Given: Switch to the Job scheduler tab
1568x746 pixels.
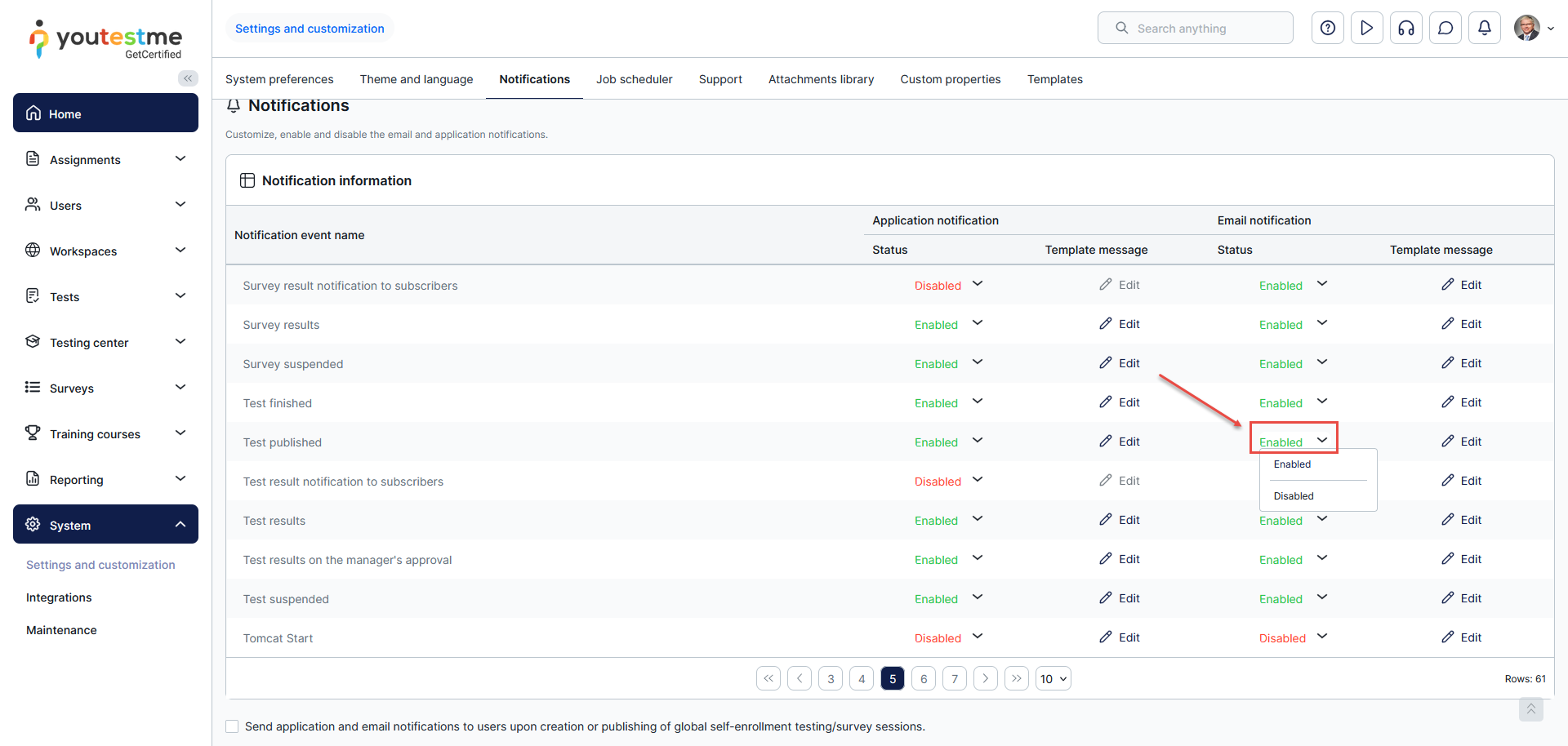Looking at the screenshot, I should pos(634,79).
